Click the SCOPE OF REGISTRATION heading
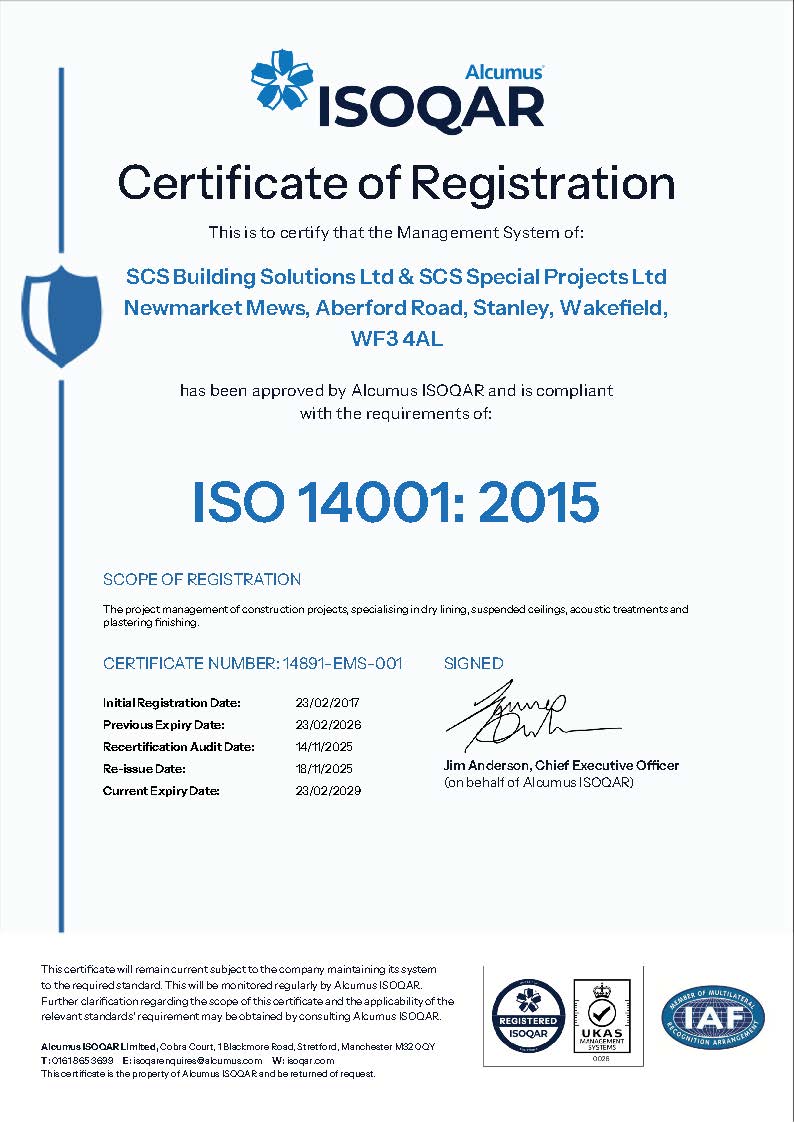The image size is (794, 1123). point(202,579)
